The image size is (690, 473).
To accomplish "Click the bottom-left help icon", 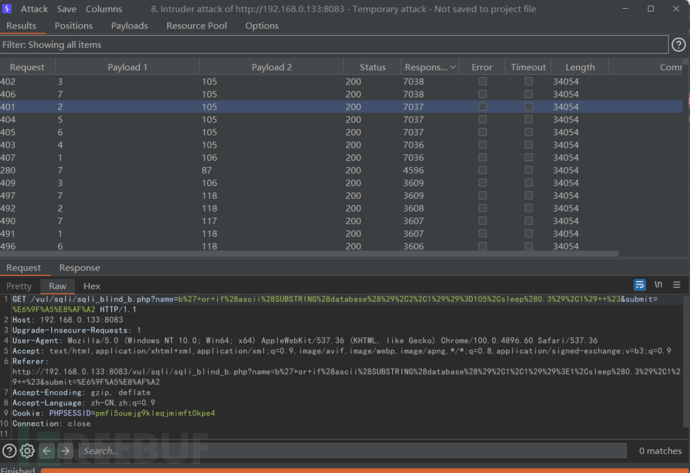I will [9, 451].
